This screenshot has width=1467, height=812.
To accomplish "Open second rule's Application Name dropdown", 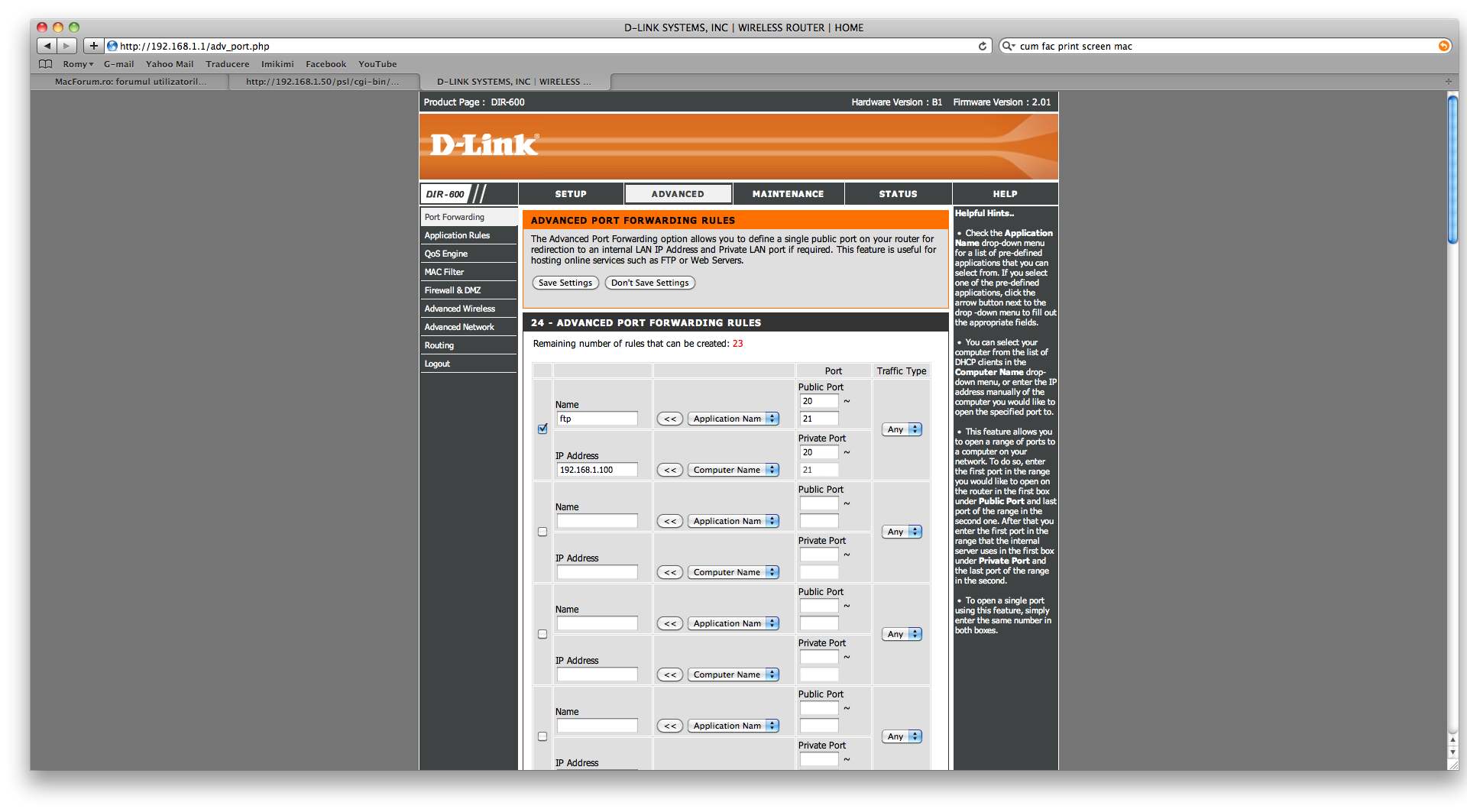I will point(733,522).
